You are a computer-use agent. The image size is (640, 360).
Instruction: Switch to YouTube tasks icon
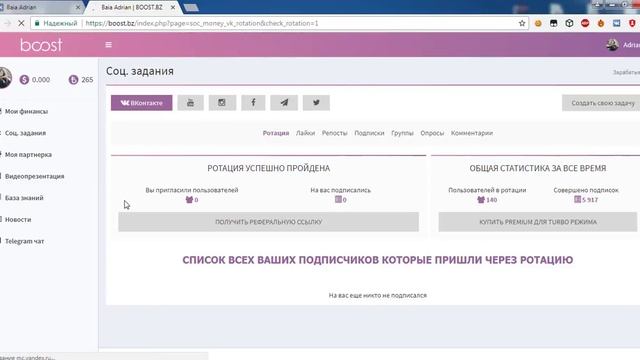click(x=191, y=103)
